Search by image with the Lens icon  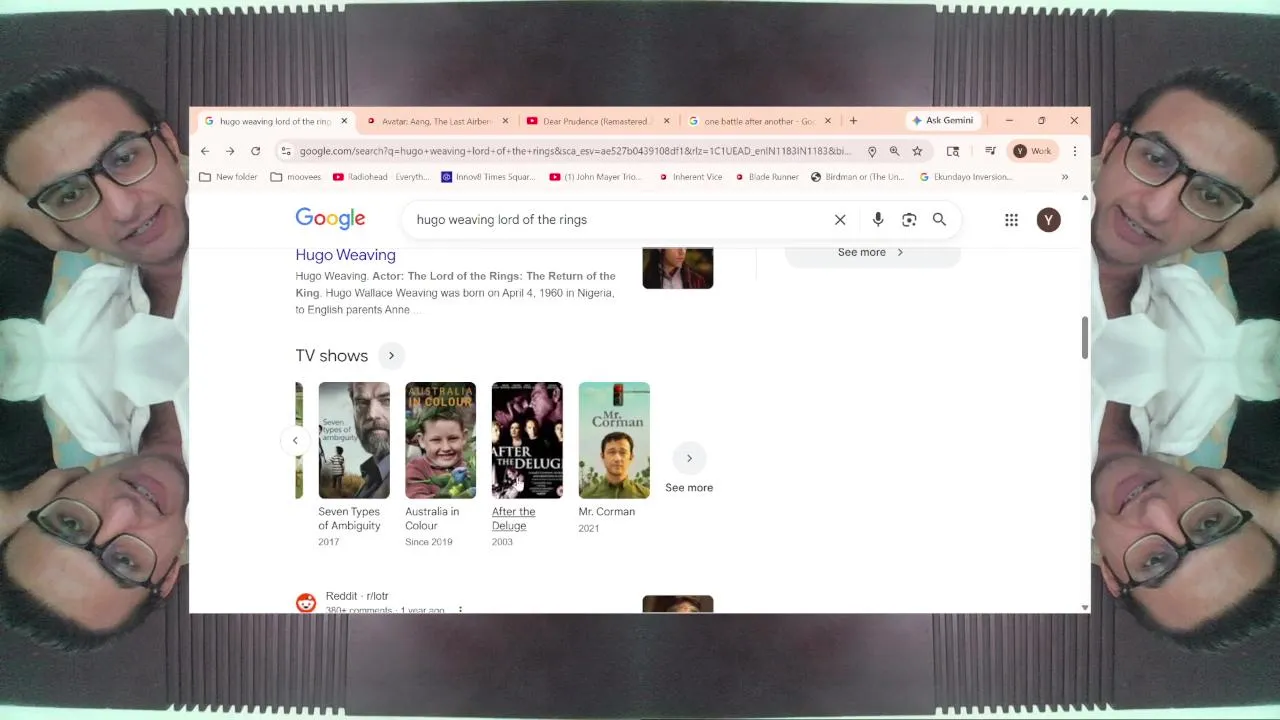(x=909, y=220)
